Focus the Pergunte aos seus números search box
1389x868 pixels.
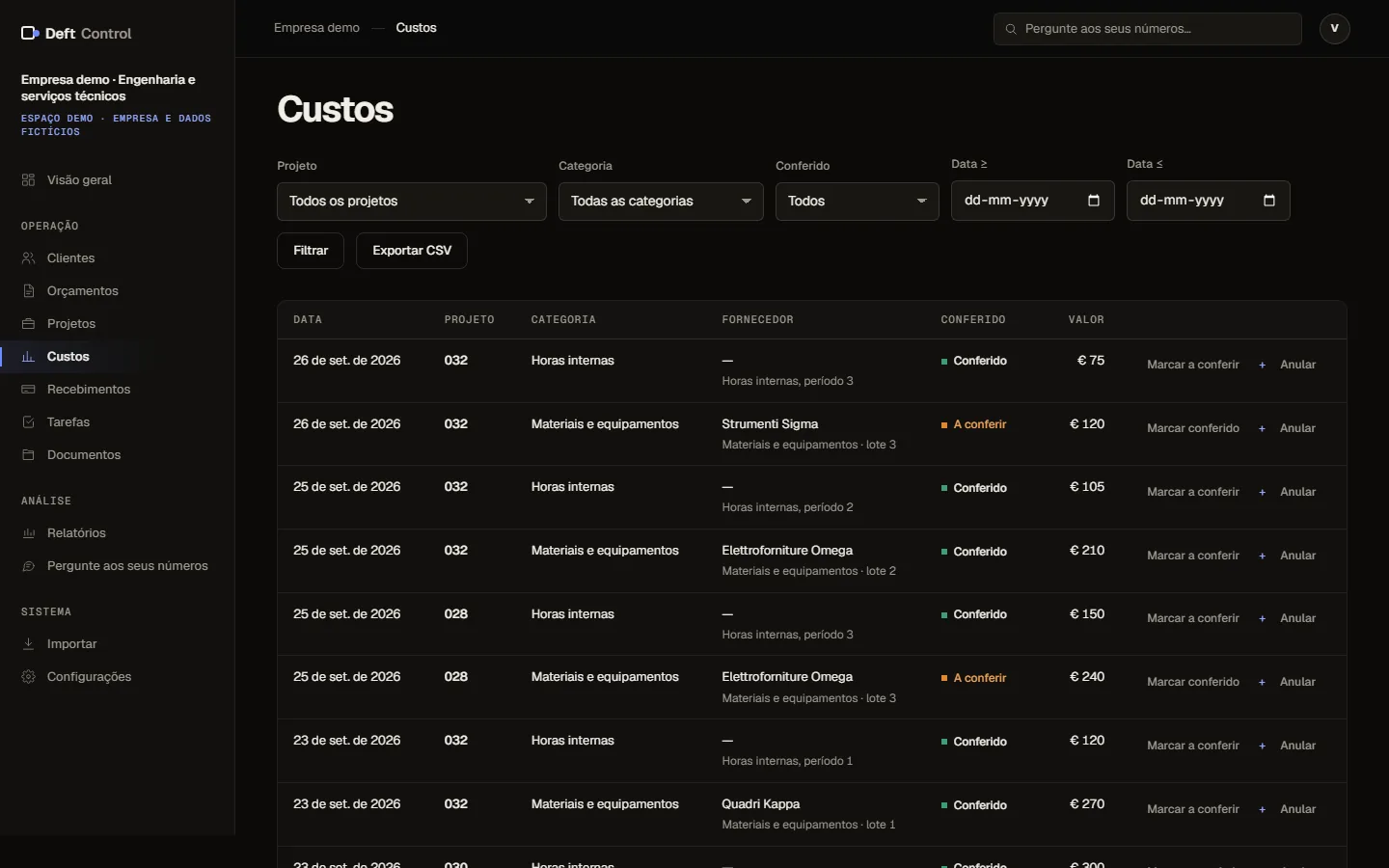point(1148,29)
